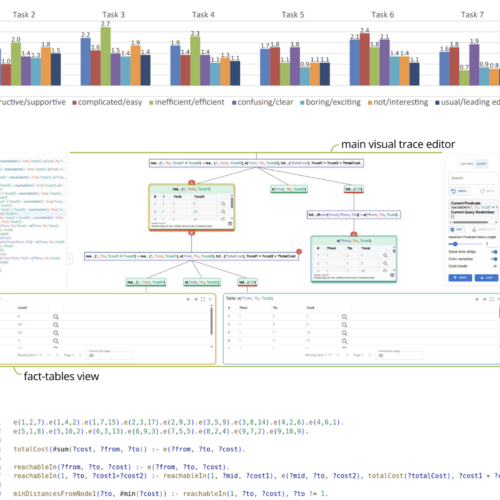The width and height of the screenshot is (500, 500).
Task: Maximize the yellow-bordered fact table
Action: pos(203,299)
